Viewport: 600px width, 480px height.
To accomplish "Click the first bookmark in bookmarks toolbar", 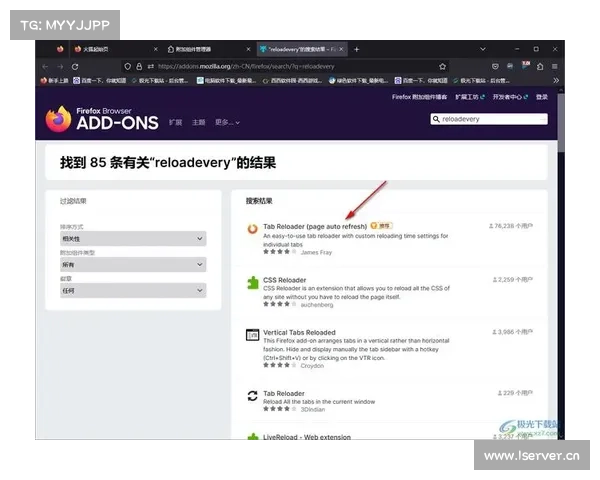I will click(55, 80).
